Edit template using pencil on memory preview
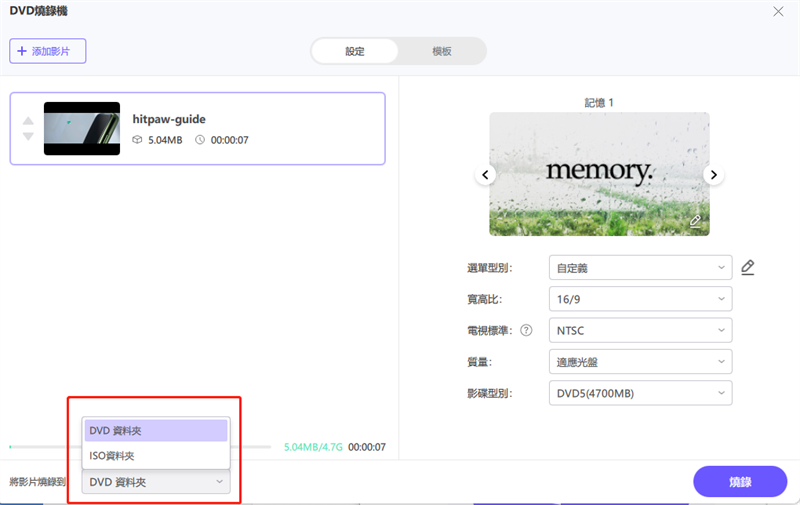 point(695,221)
